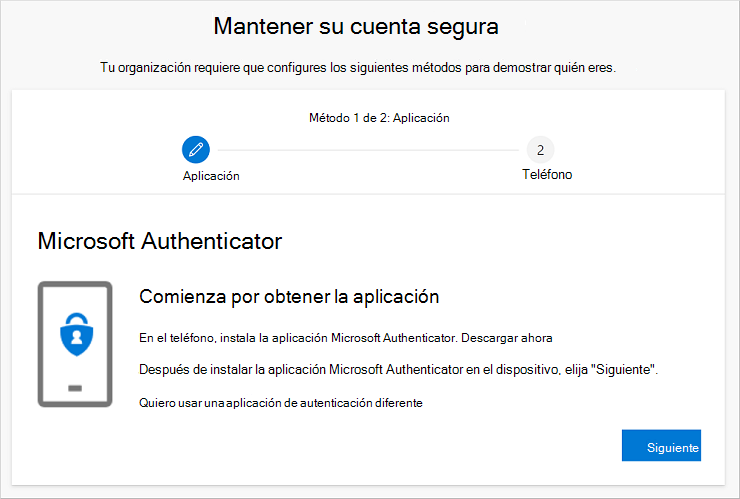Click the Siguiente button
Image resolution: width=740 pixels, height=499 pixels.
tap(661, 445)
